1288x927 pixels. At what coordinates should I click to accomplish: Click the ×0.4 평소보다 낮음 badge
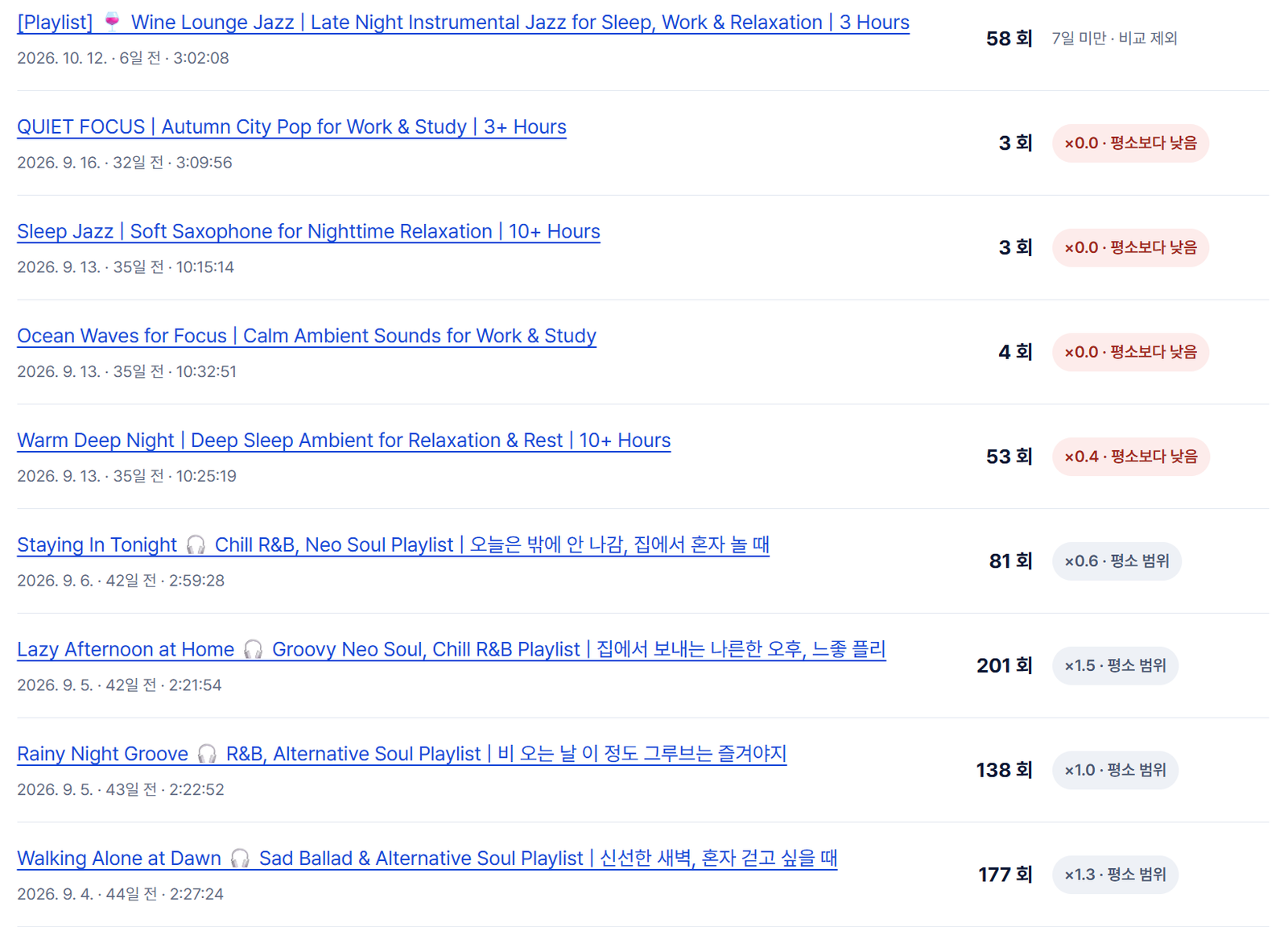coord(1130,457)
